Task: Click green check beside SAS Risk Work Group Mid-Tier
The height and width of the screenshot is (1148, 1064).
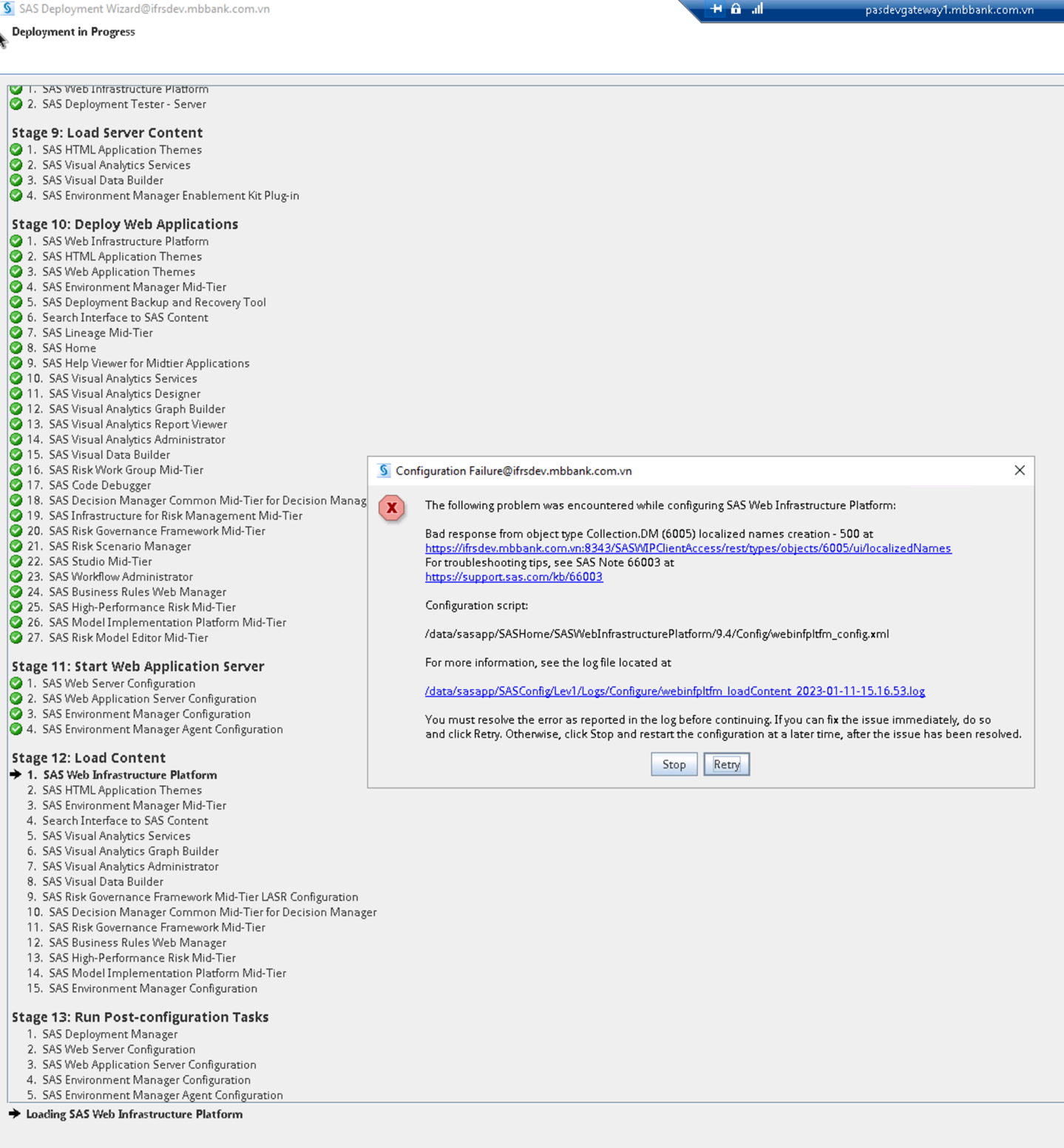Action: 16,470
